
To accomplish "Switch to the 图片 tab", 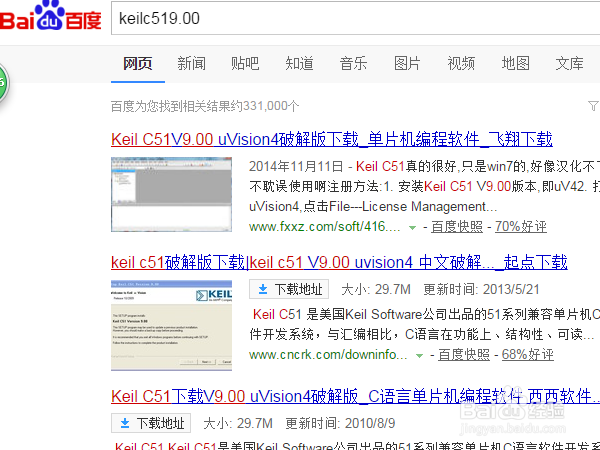I will (407, 64).
